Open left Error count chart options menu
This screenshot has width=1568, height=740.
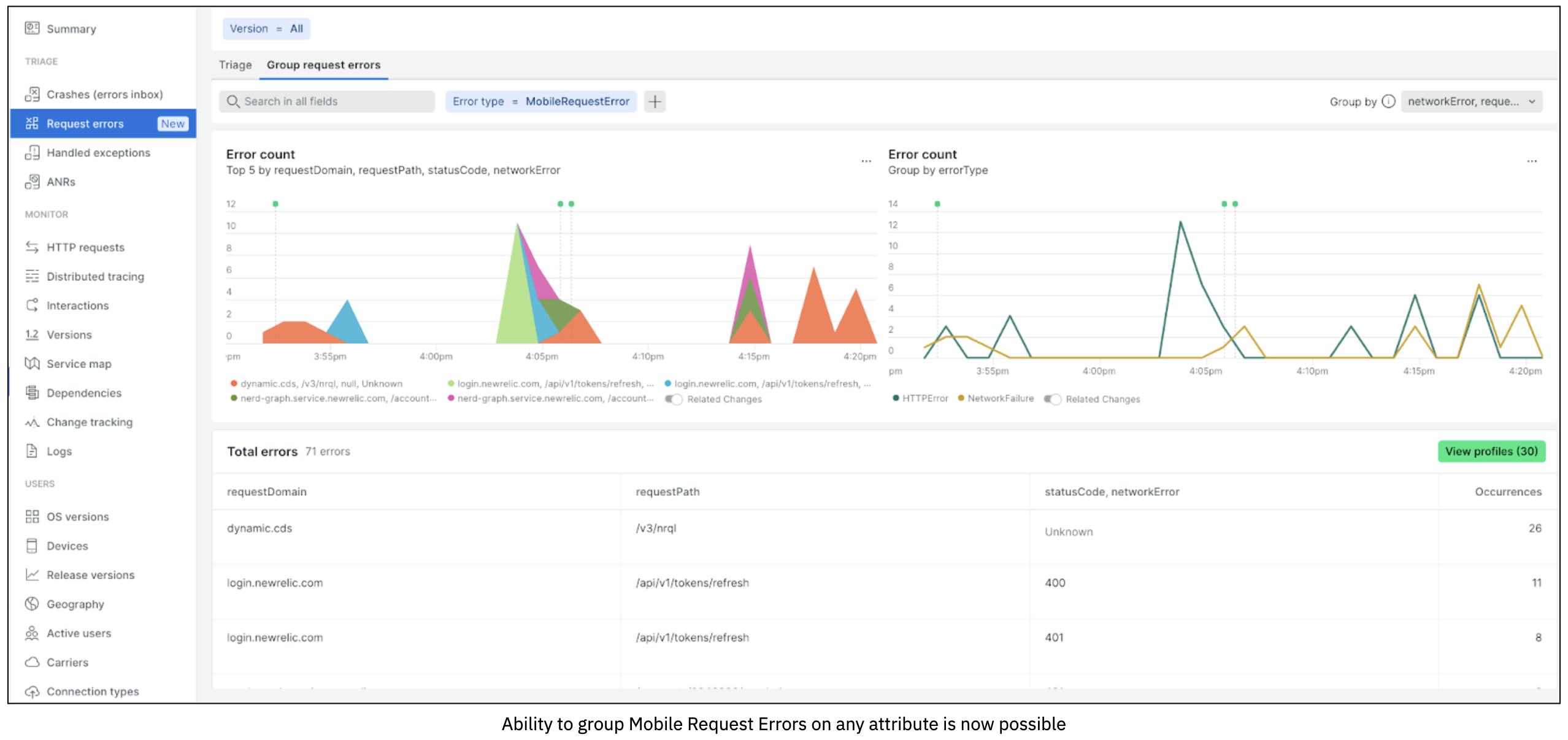click(866, 161)
